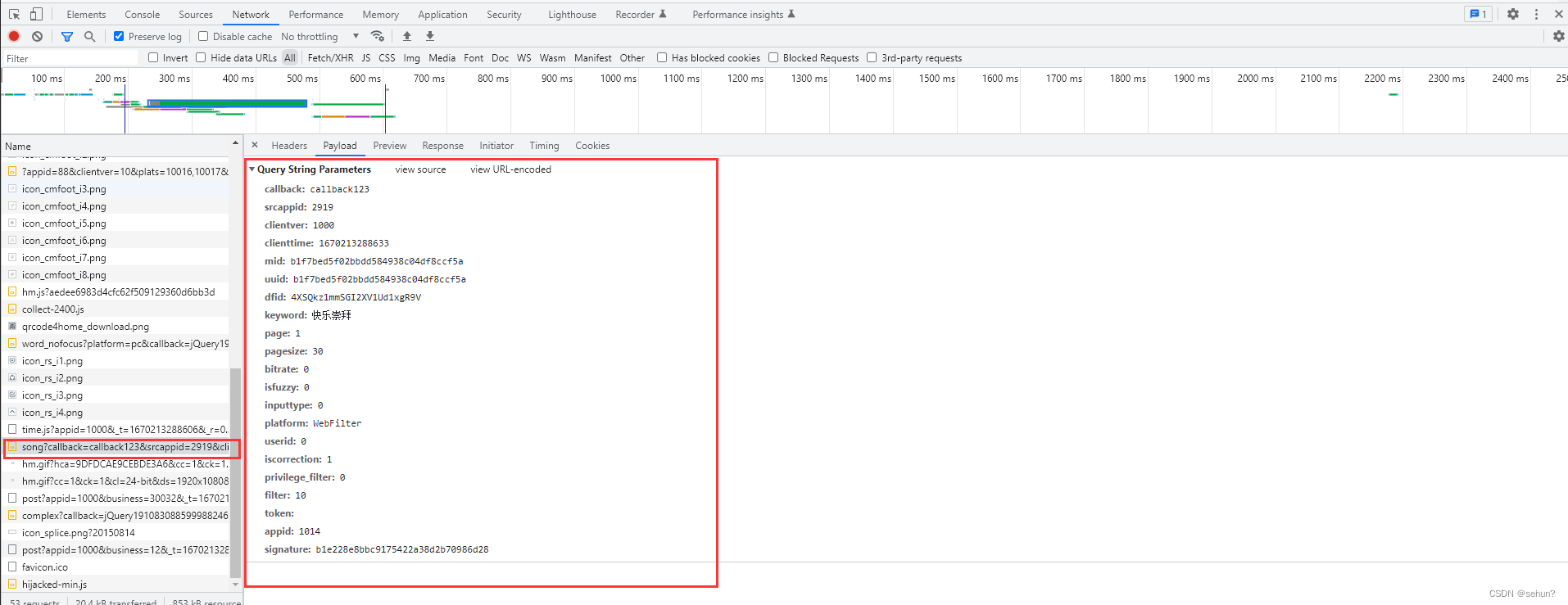
Task: Select the song?callback=callback123 request
Action: tap(121, 447)
